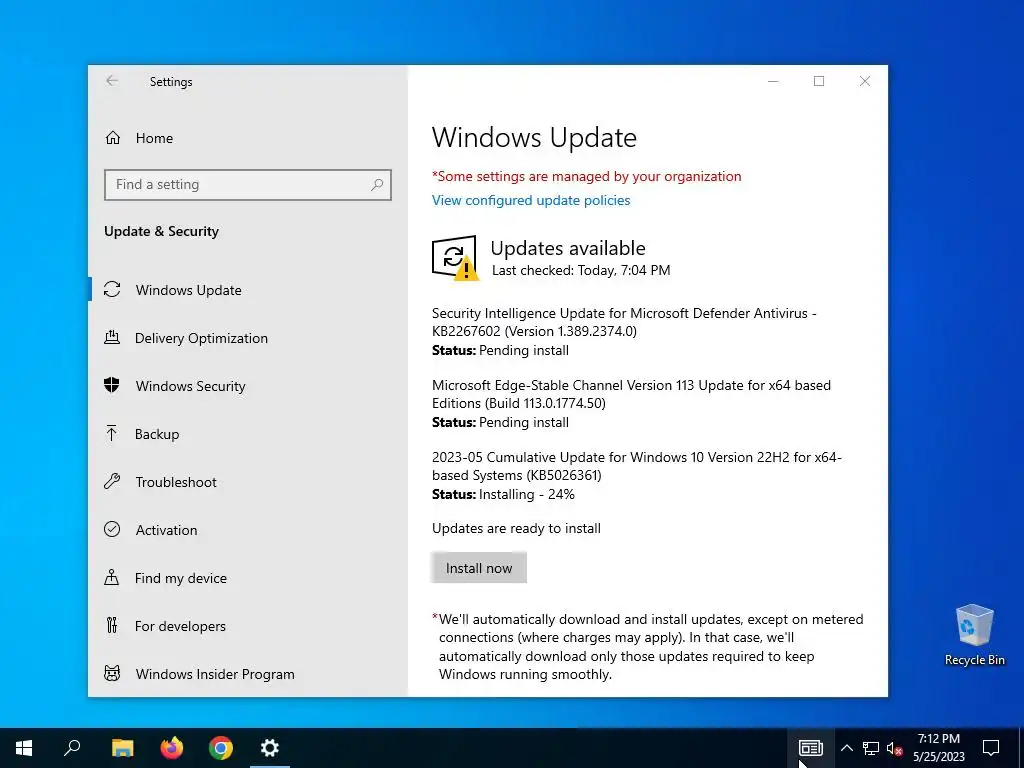This screenshot has height=768, width=1024.
Task: Open the Find my device label
Action: tap(181, 578)
